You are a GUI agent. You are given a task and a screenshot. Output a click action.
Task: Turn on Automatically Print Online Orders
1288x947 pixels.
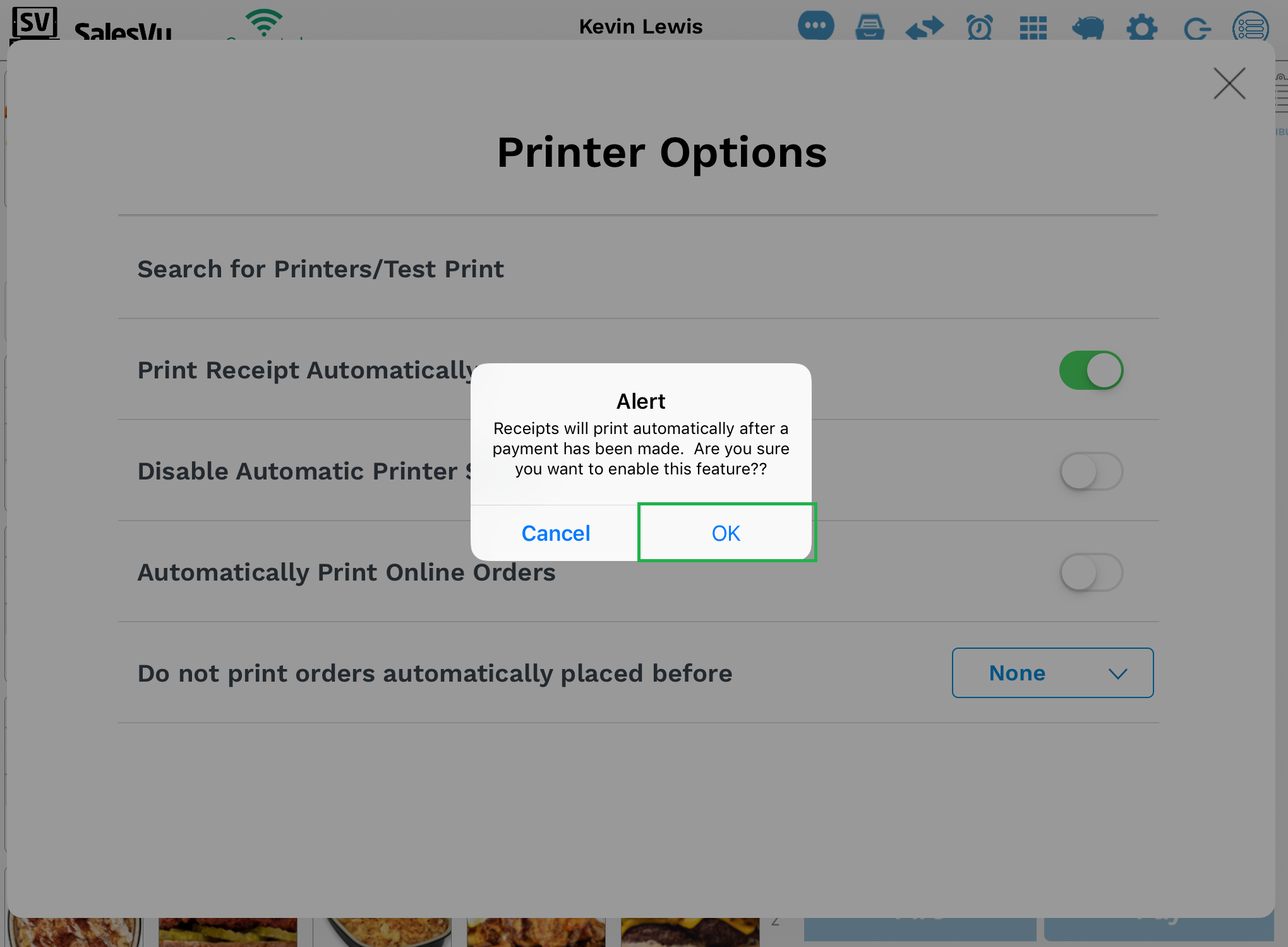(1091, 572)
